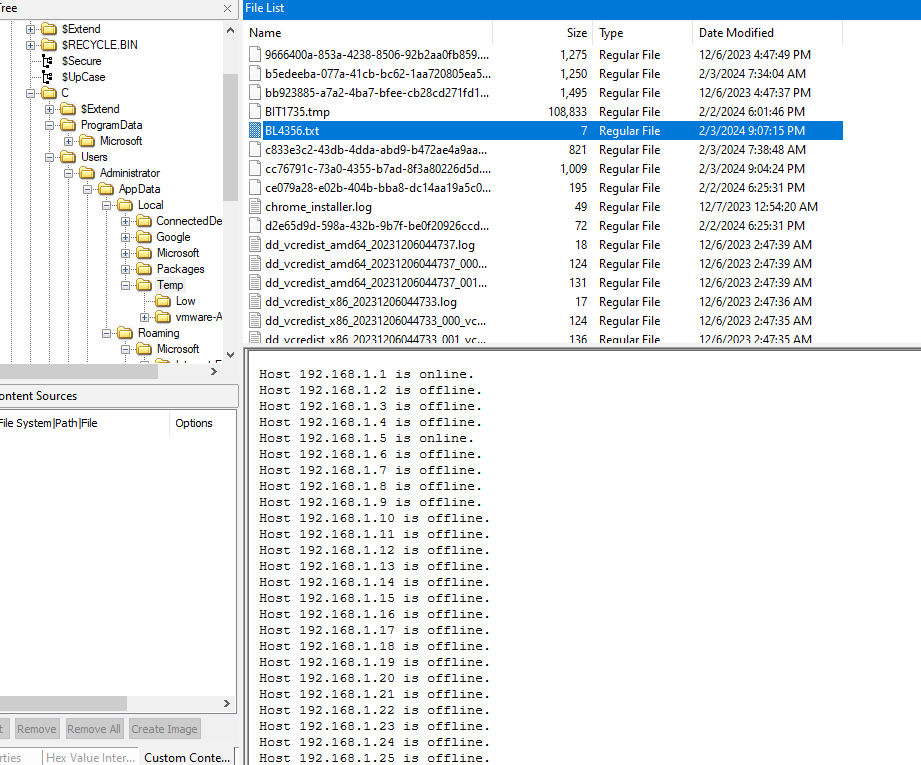Switch to the Custom Conte... tab

187,757
